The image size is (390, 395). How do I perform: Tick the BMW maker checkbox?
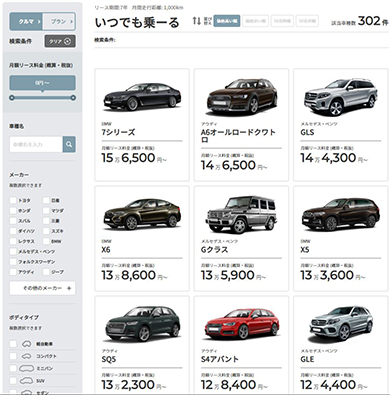[x=46, y=241]
